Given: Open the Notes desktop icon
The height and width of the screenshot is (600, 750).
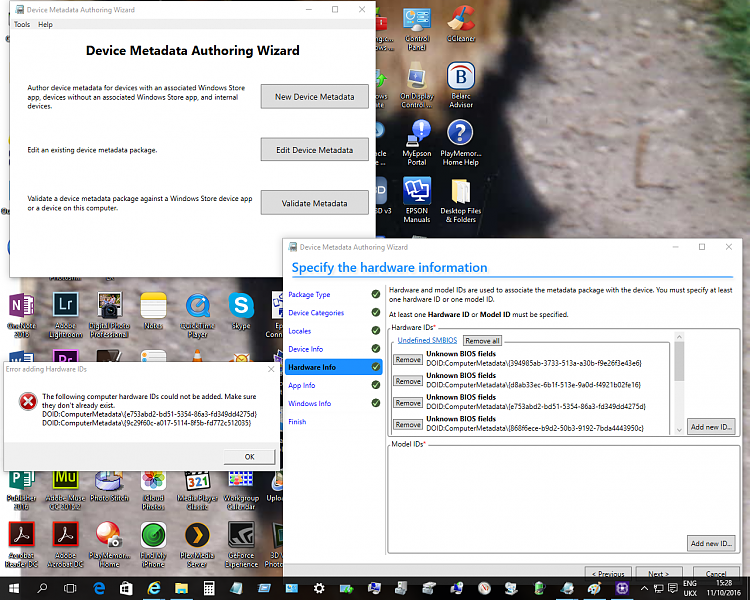Looking at the screenshot, I should point(153,312).
